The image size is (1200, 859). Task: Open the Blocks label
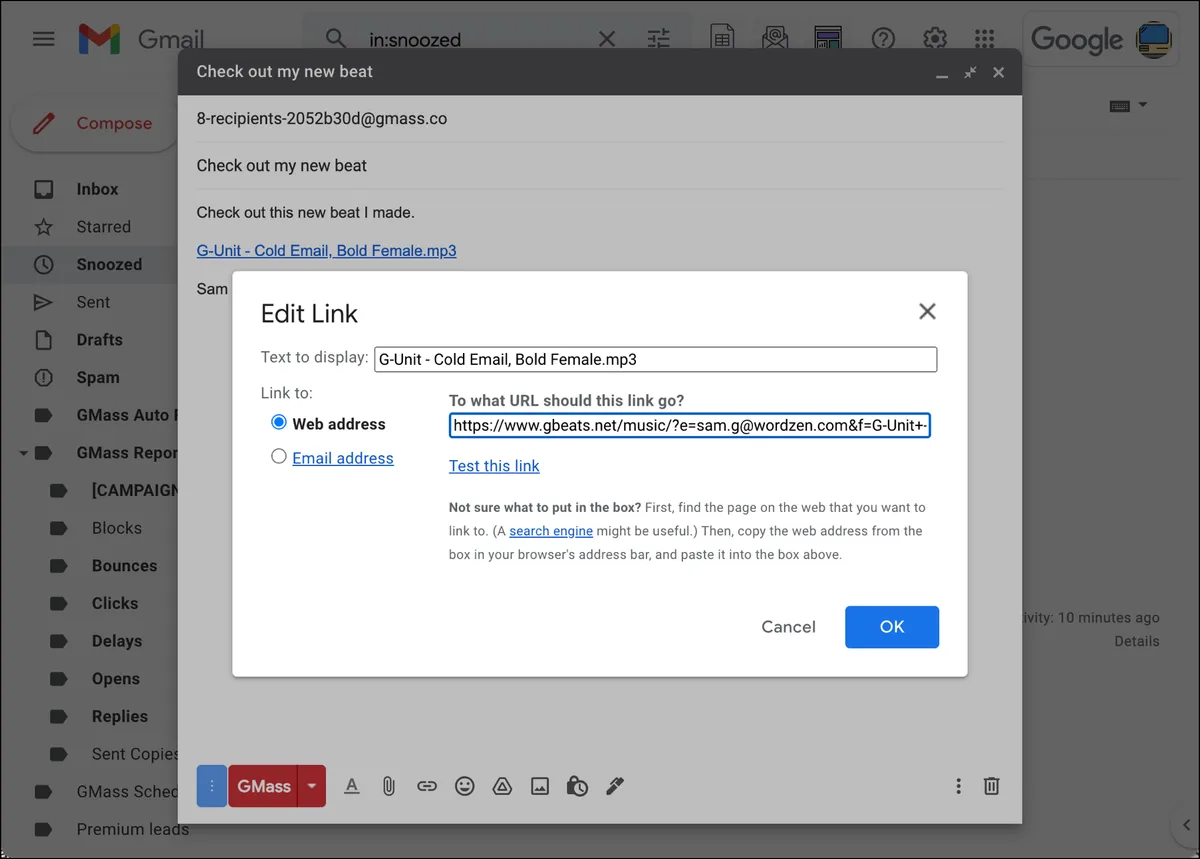117,528
